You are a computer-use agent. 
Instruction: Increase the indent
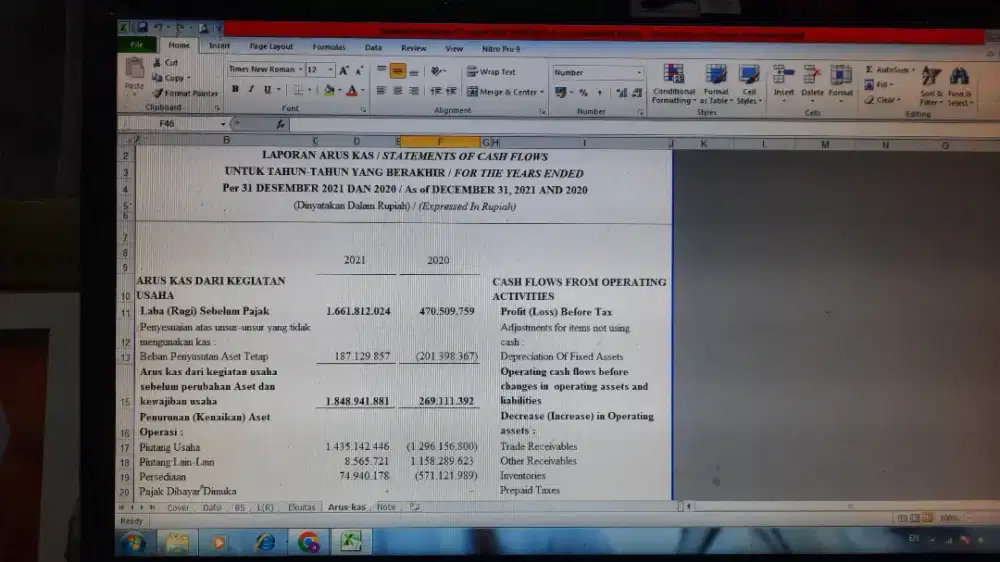coord(452,91)
